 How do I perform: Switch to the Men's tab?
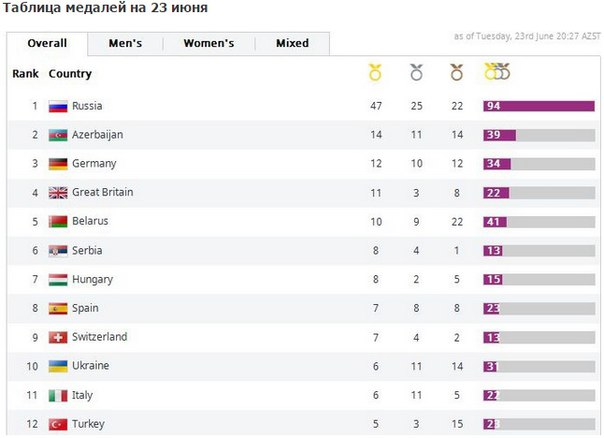pyautogui.click(x=125, y=44)
